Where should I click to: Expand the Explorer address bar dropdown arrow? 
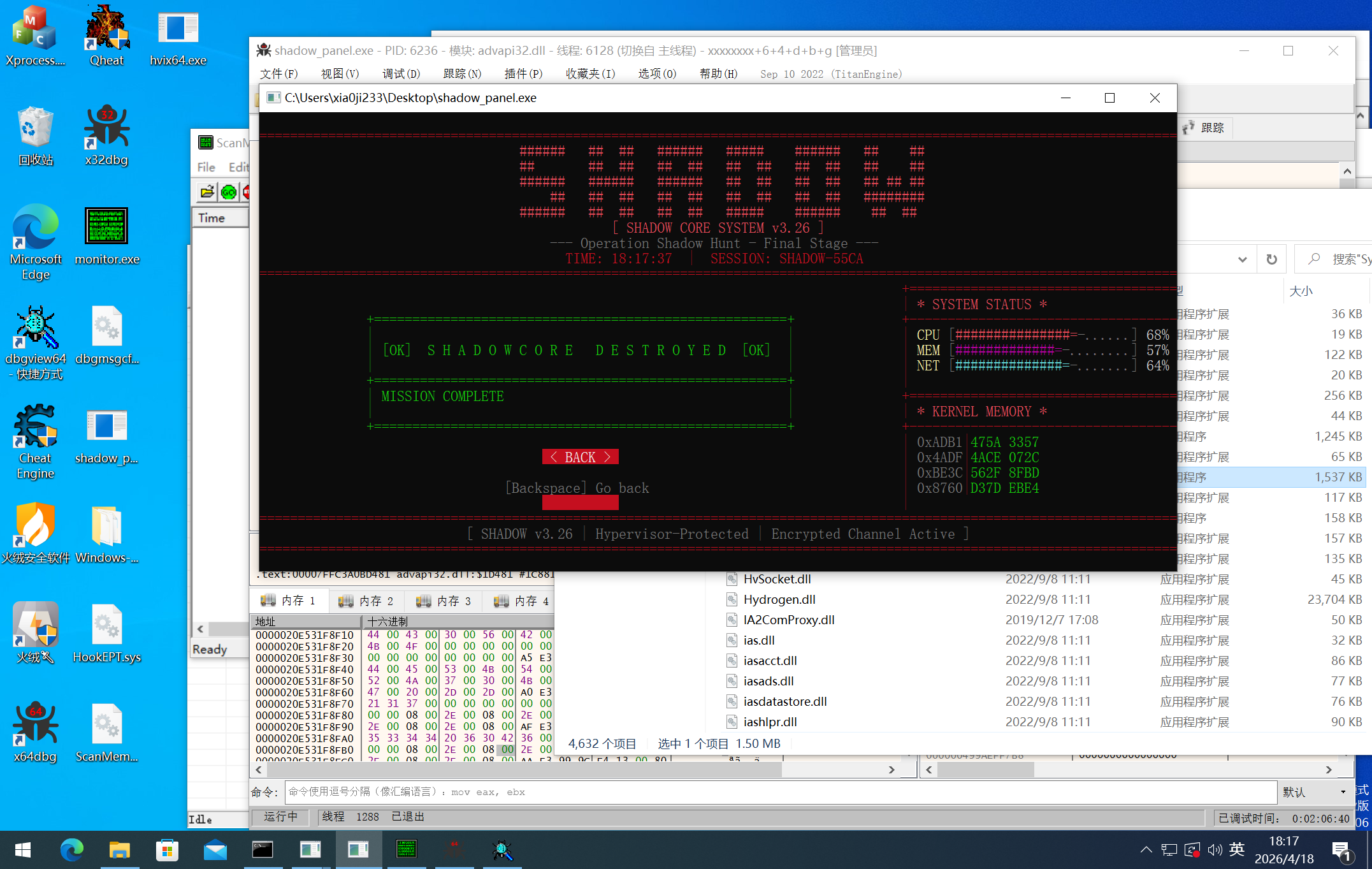click(x=1242, y=259)
